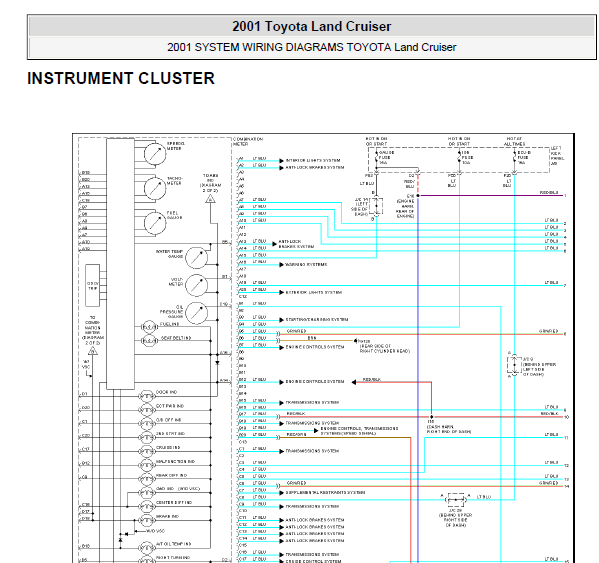The height and width of the screenshot is (563, 599).
Task: Select the A/T OIL TEMP IND lamp symbol
Action: pyautogui.click(x=146, y=548)
